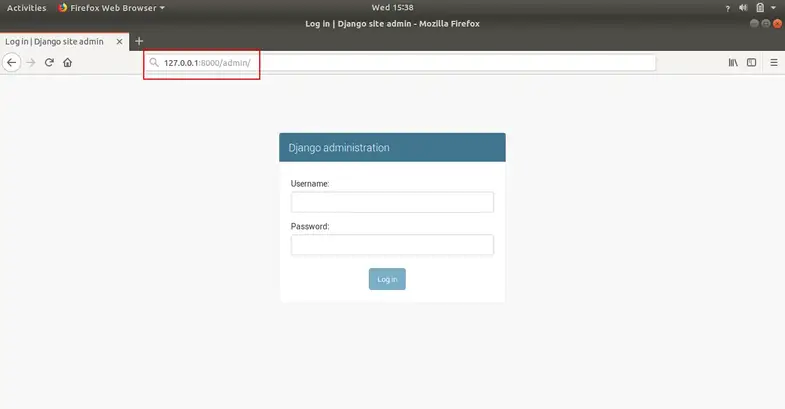This screenshot has width=785, height=409.
Task: Maximize the Firefox window
Action: click(x=765, y=24)
